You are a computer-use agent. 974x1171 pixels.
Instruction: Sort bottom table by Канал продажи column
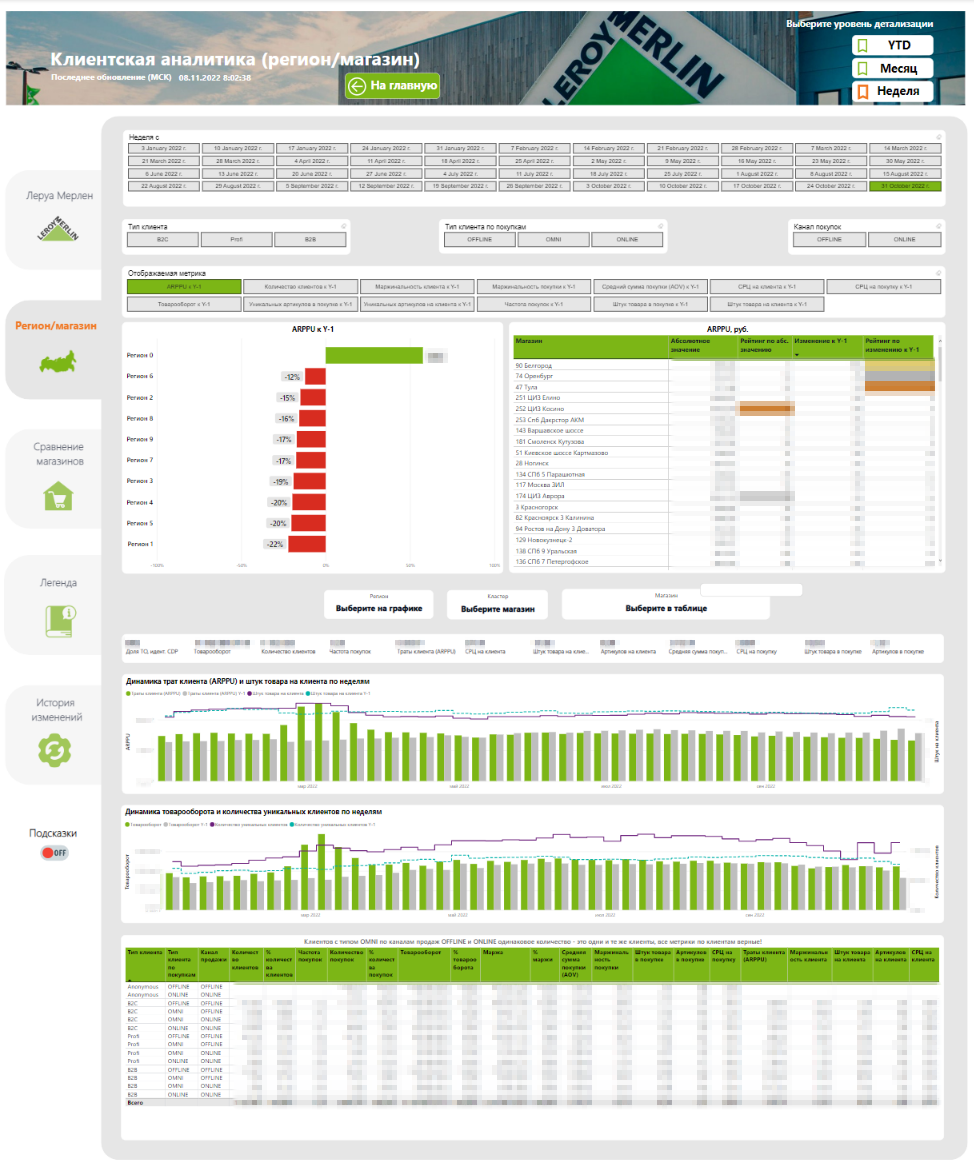214,965
